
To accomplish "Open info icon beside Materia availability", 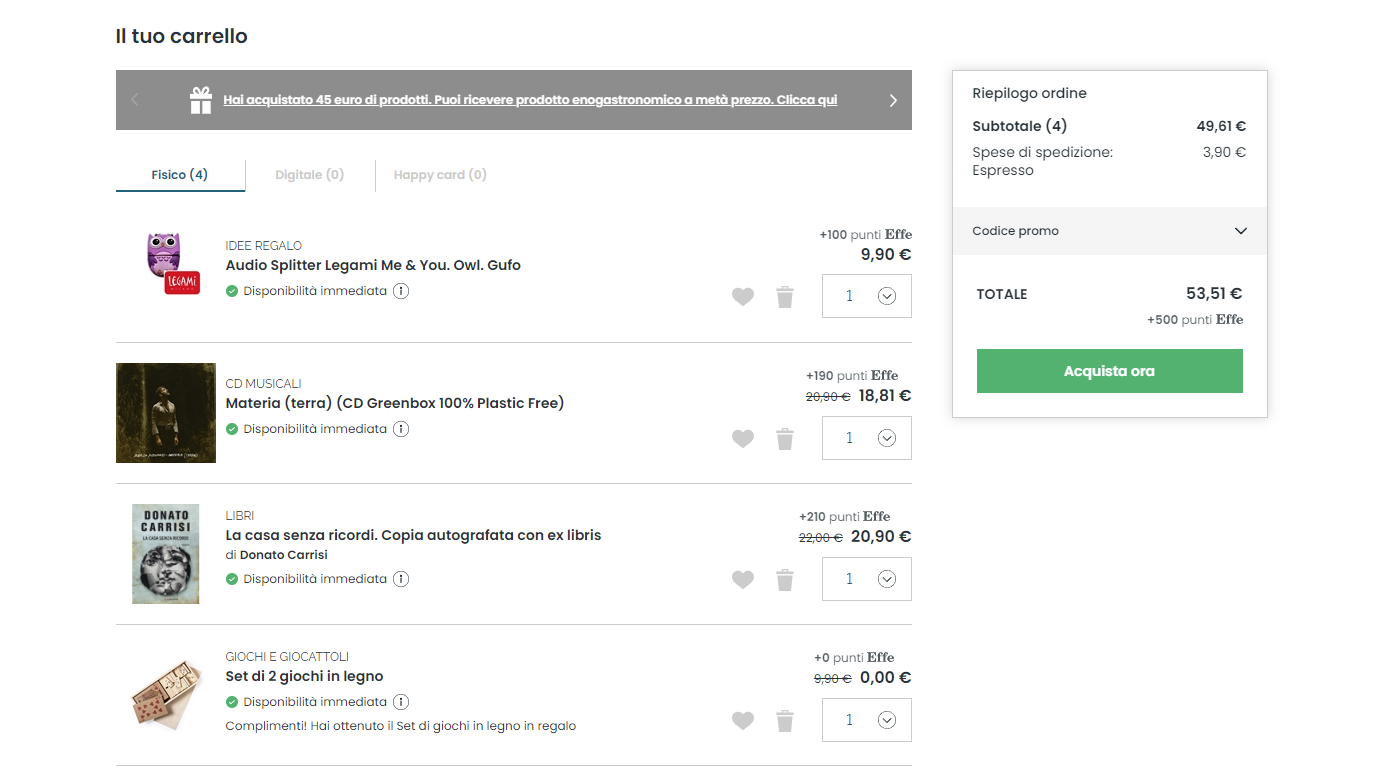I will point(401,429).
